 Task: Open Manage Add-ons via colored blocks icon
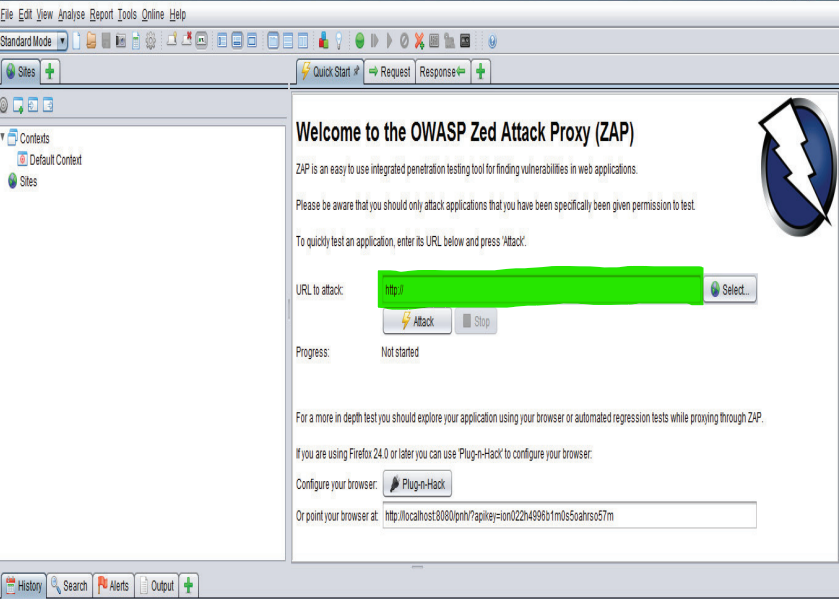click(x=323, y=41)
